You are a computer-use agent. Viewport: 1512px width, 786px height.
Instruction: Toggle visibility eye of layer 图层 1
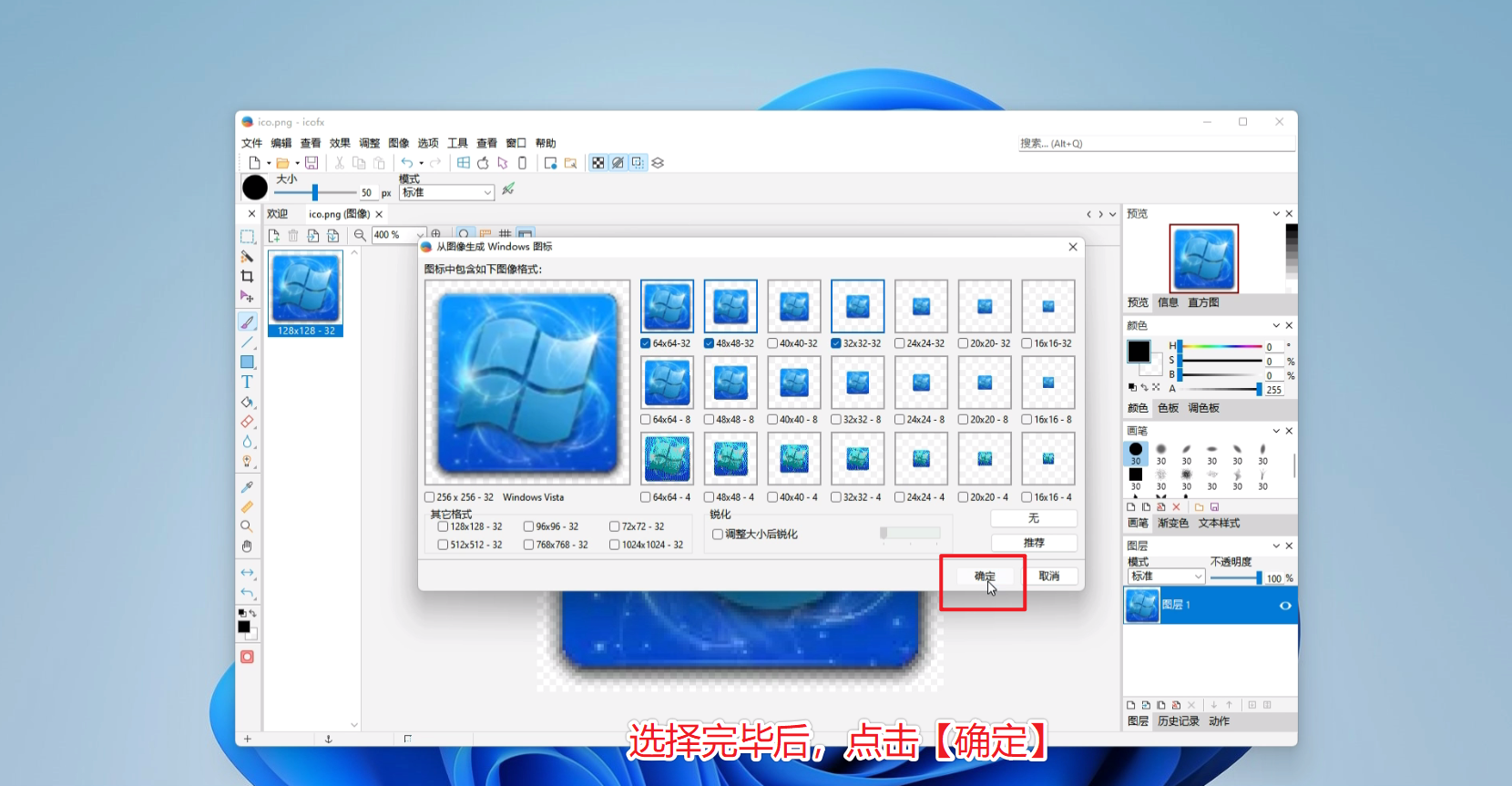1285,606
